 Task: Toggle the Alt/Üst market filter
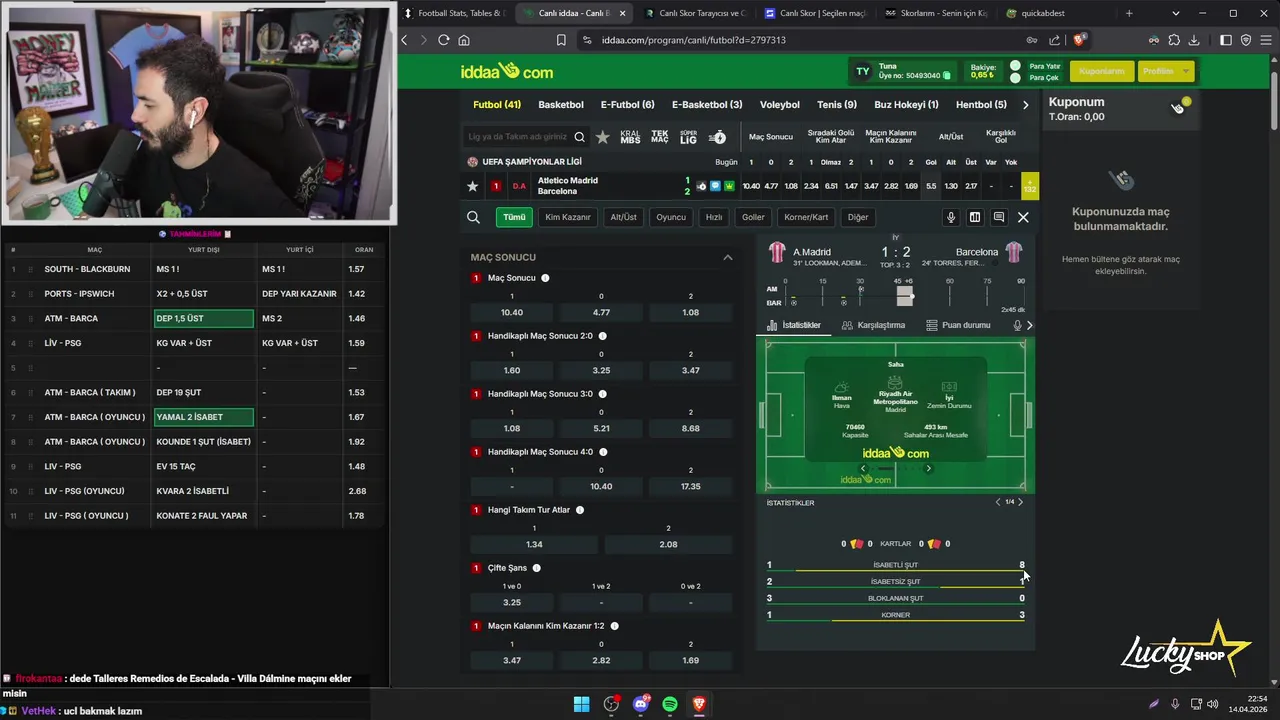[624, 217]
